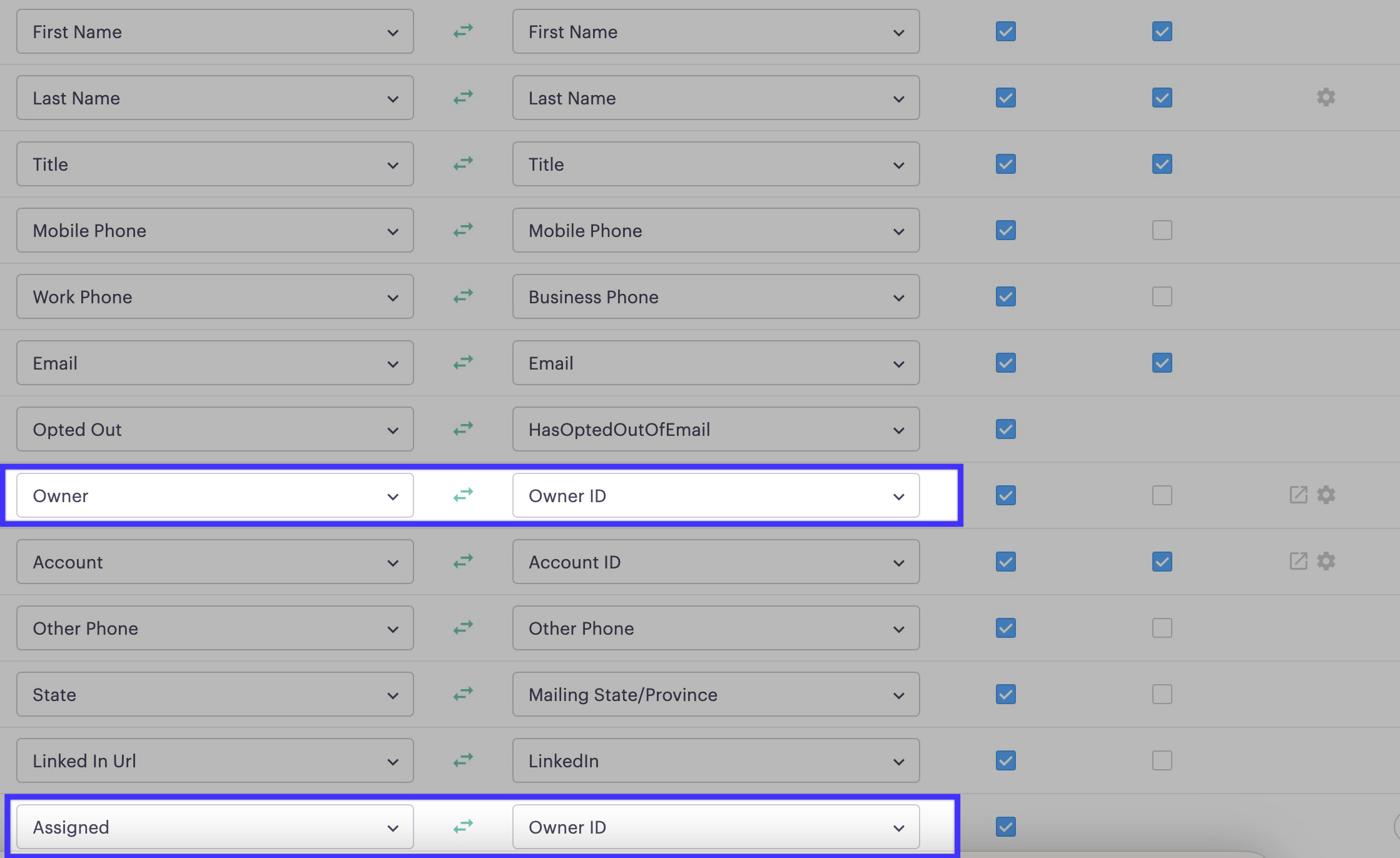Click the sync arrows between First Name fields
1400x858 pixels.
463,31
